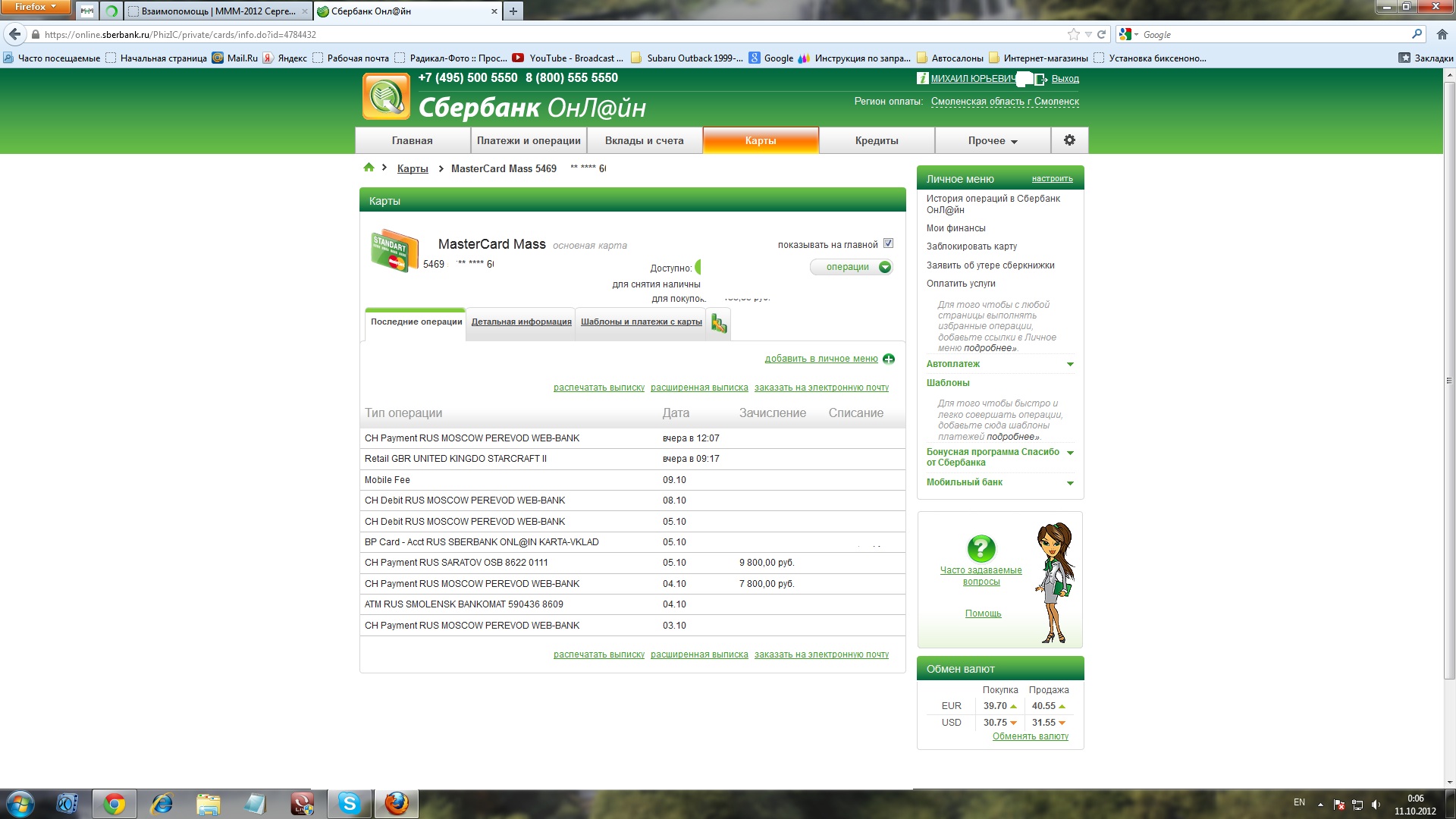Open the Firefox menu dropdown
The width and height of the screenshot is (1456, 819).
pos(36,7)
